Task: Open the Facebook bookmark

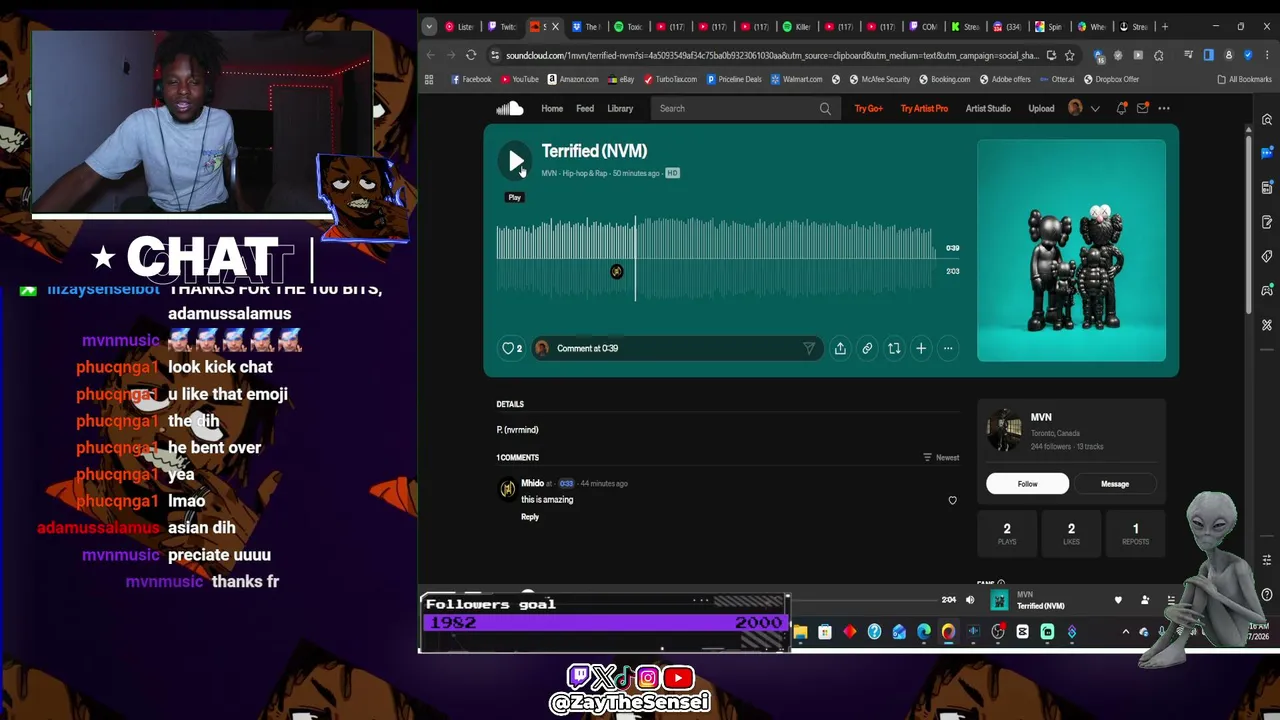Action: (x=471, y=79)
